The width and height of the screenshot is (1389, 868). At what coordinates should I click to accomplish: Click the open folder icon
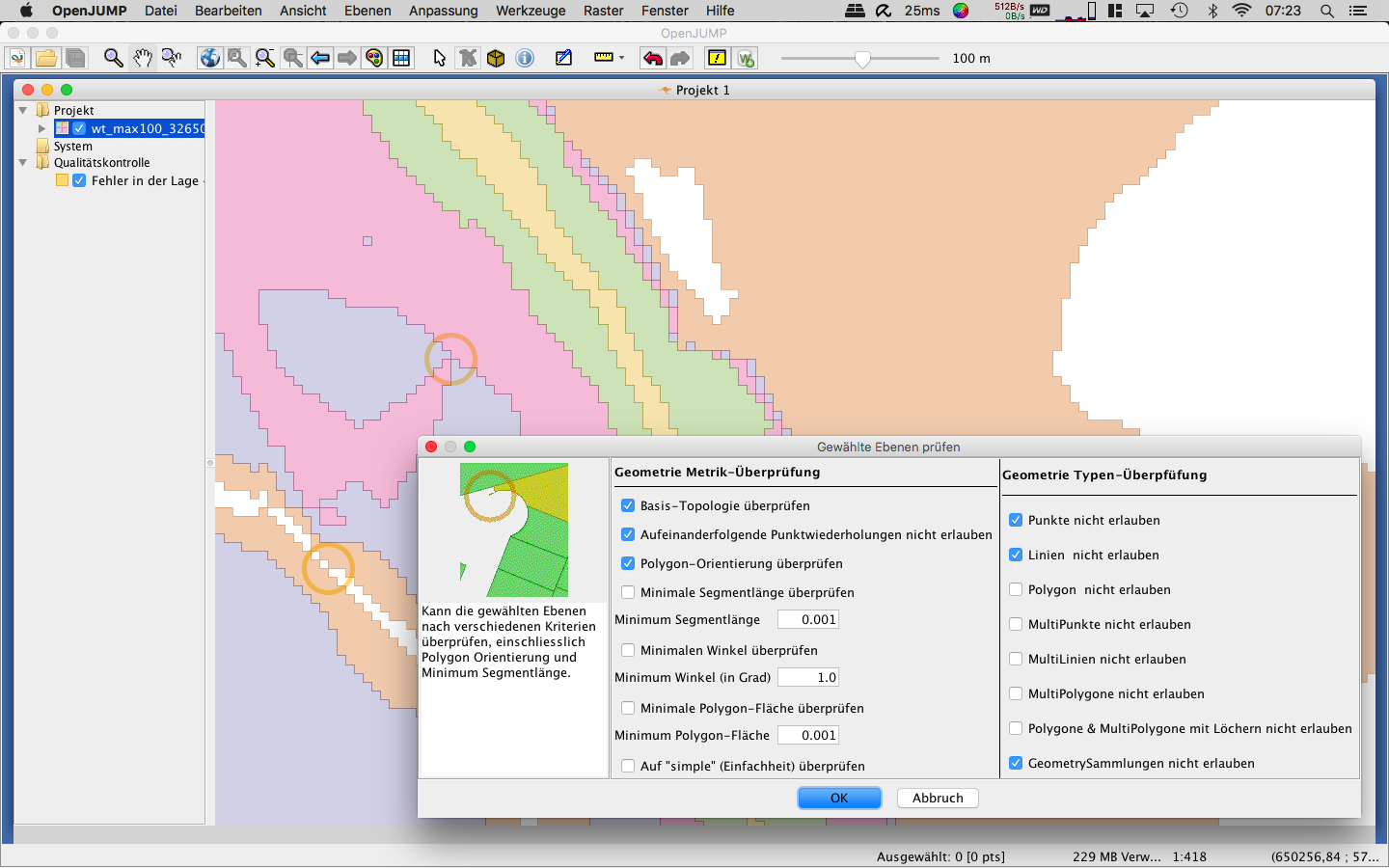45,58
